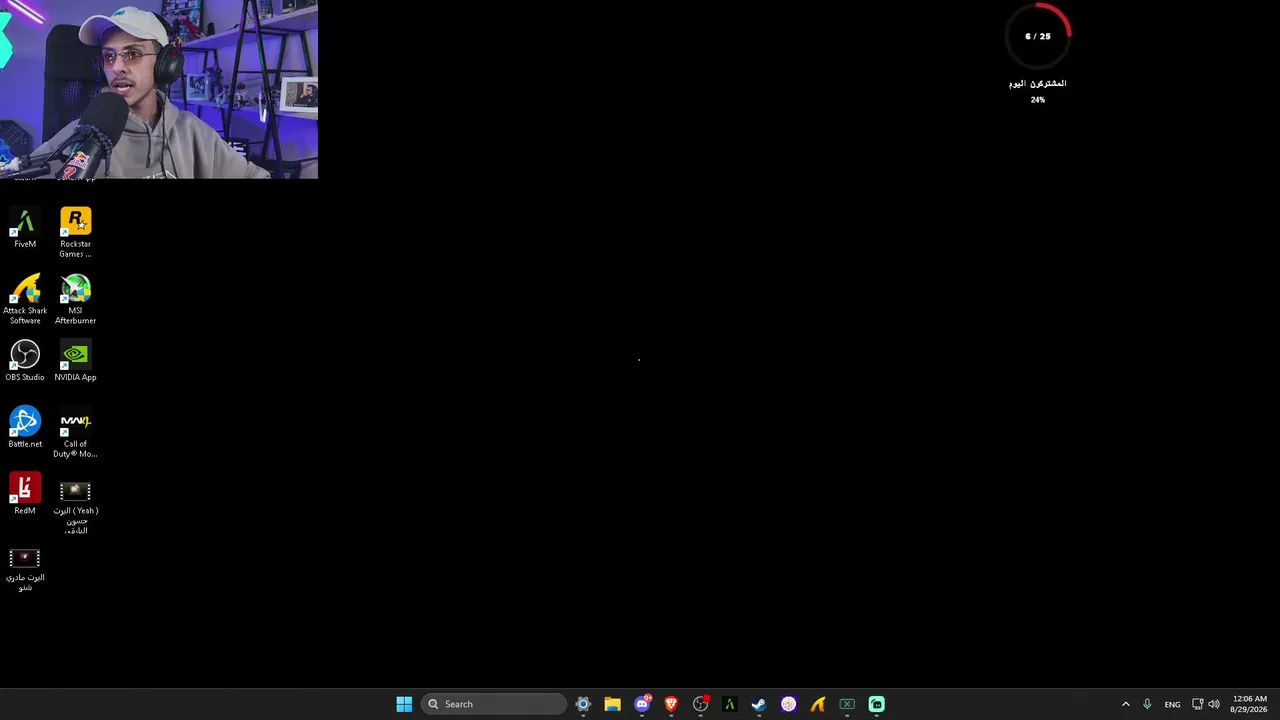Select the Attack Shark Software icon

tap(25, 299)
